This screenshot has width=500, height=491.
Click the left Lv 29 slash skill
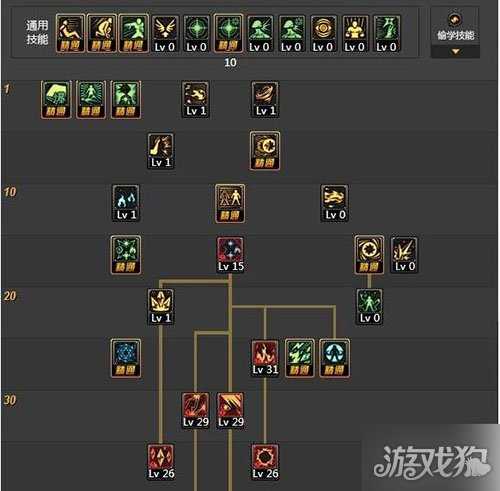[196, 410]
